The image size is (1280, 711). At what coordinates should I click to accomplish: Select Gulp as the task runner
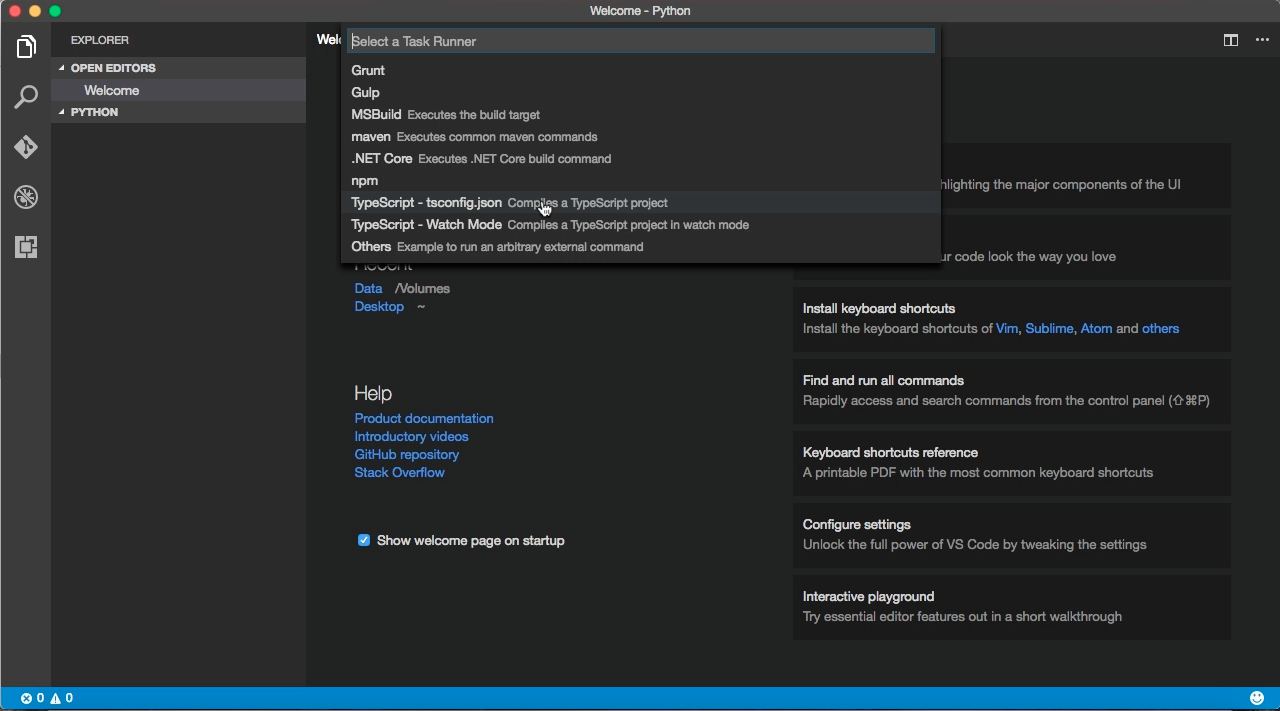pos(640,92)
